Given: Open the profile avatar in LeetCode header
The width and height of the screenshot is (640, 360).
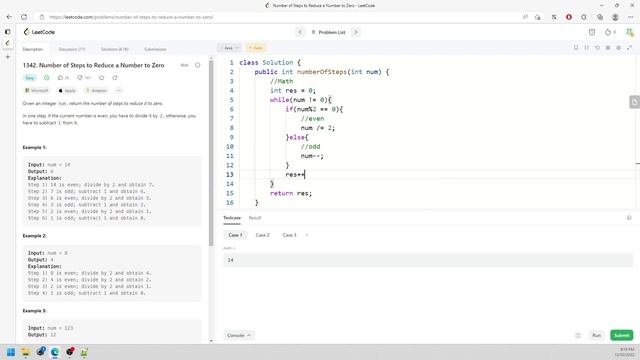Looking at the screenshot, I should [x=629, y=32].
